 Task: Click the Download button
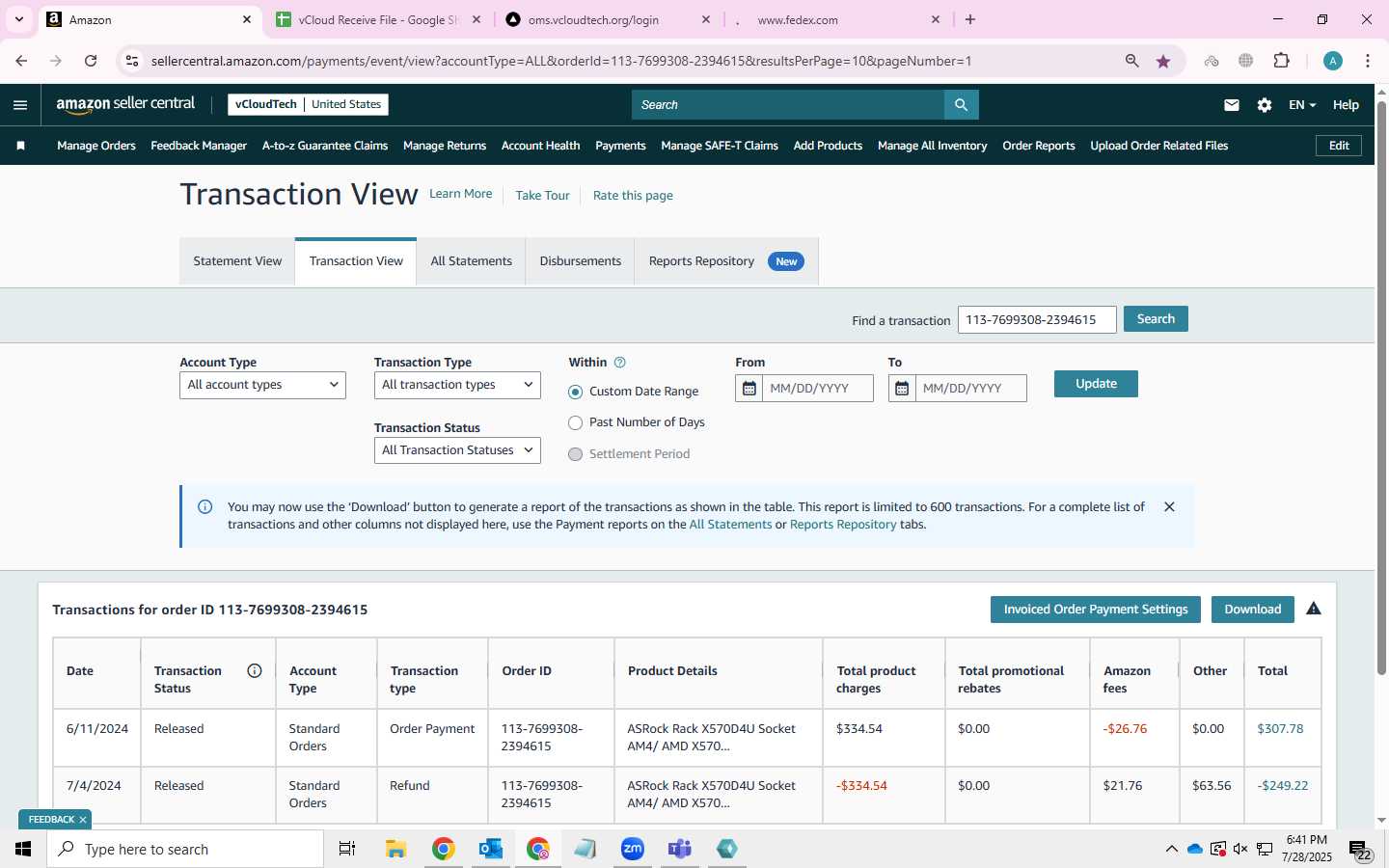coord(1253,610)
